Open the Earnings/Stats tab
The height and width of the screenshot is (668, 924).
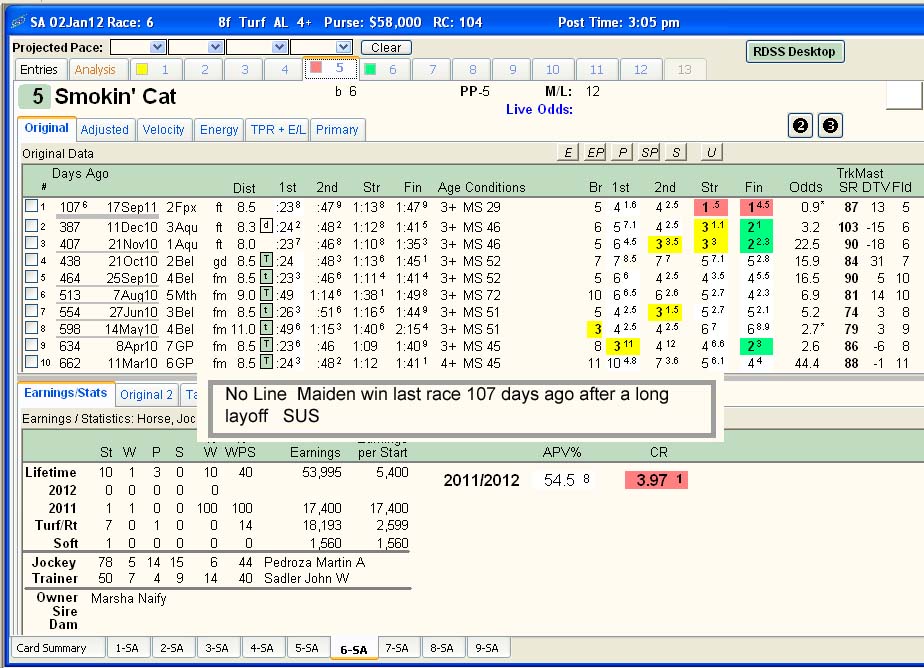pos(65,393)
